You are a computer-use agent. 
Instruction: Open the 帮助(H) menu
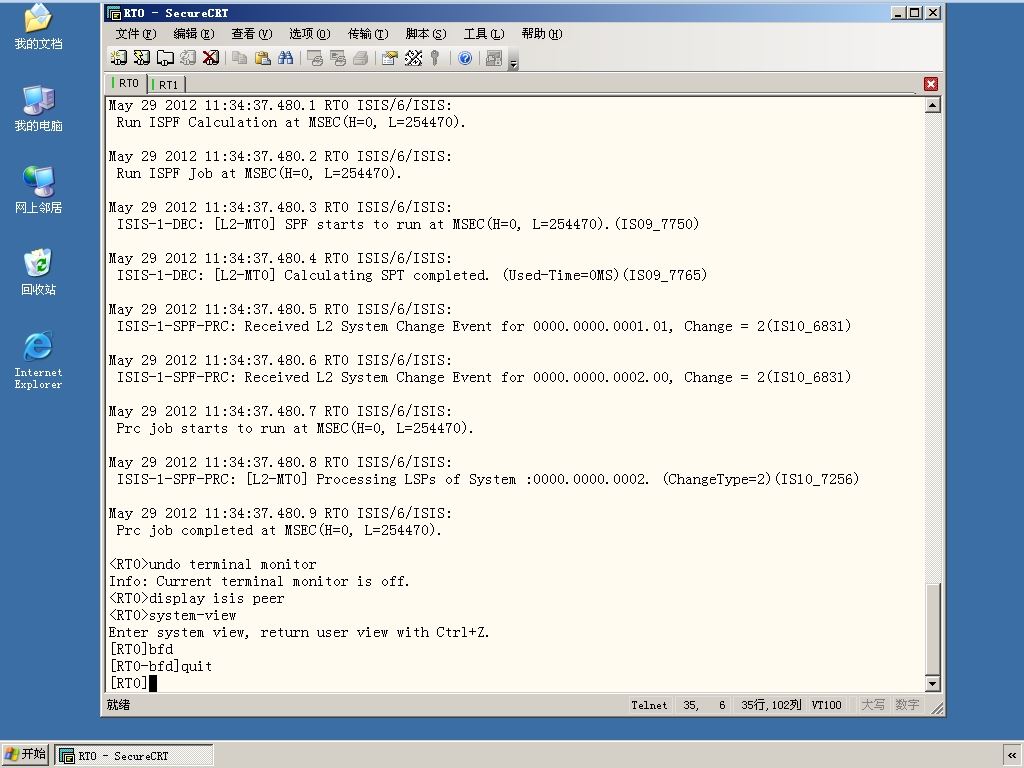pos(542,33)
